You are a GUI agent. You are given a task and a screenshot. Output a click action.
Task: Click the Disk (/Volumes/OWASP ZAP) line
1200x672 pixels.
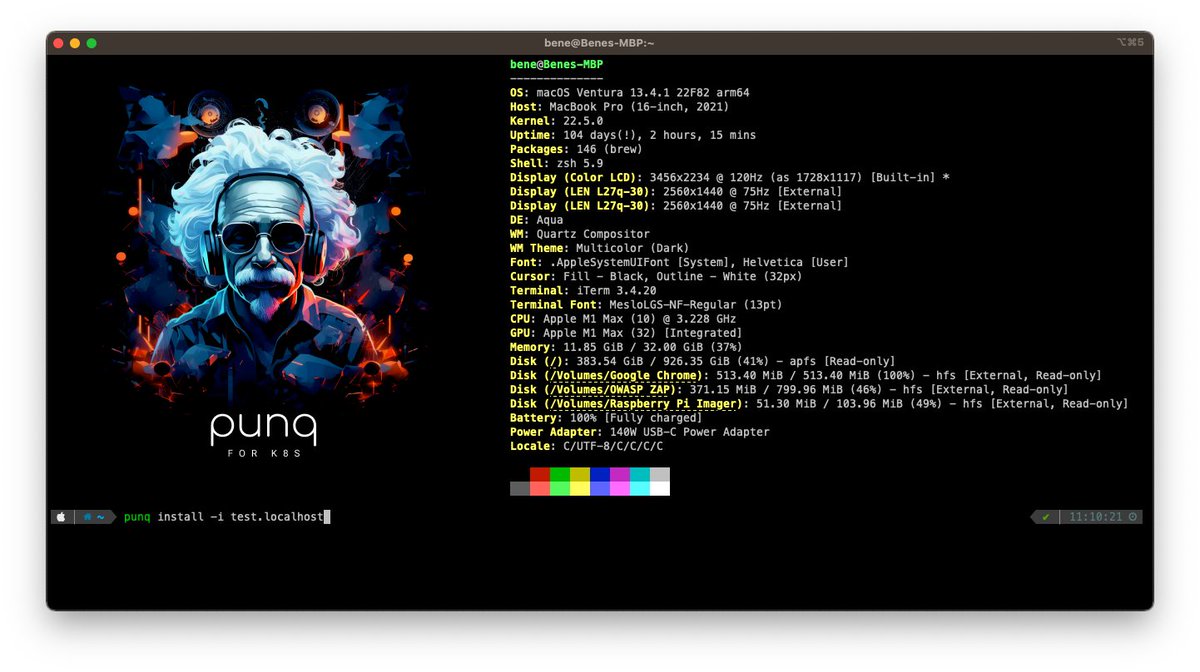[x=789, y=389]
